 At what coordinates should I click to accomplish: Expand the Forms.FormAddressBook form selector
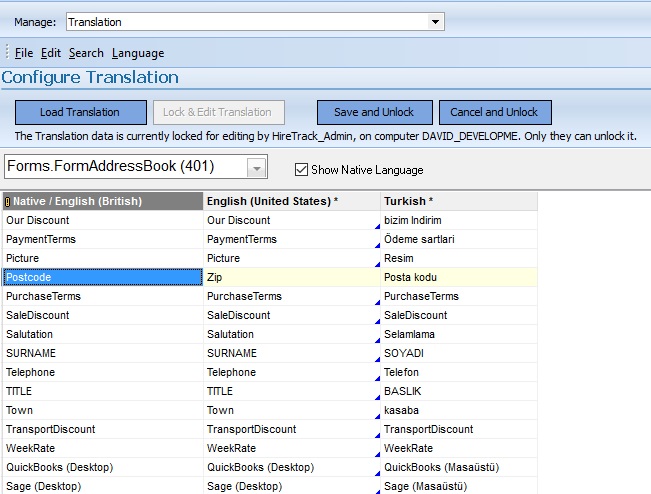pos(257,168)
